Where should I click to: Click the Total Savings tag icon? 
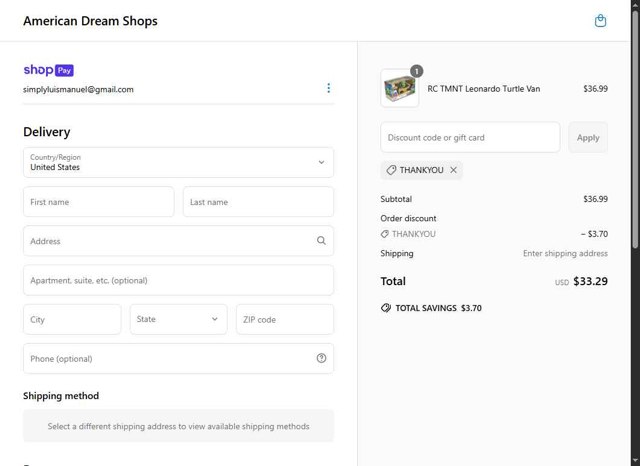[x=386, y=308]
